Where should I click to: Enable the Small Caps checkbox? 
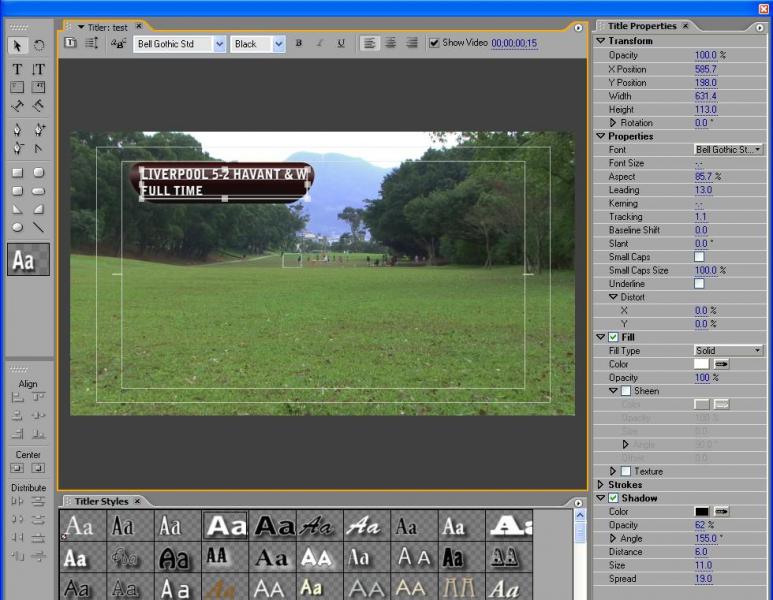(x=699, y=257)
